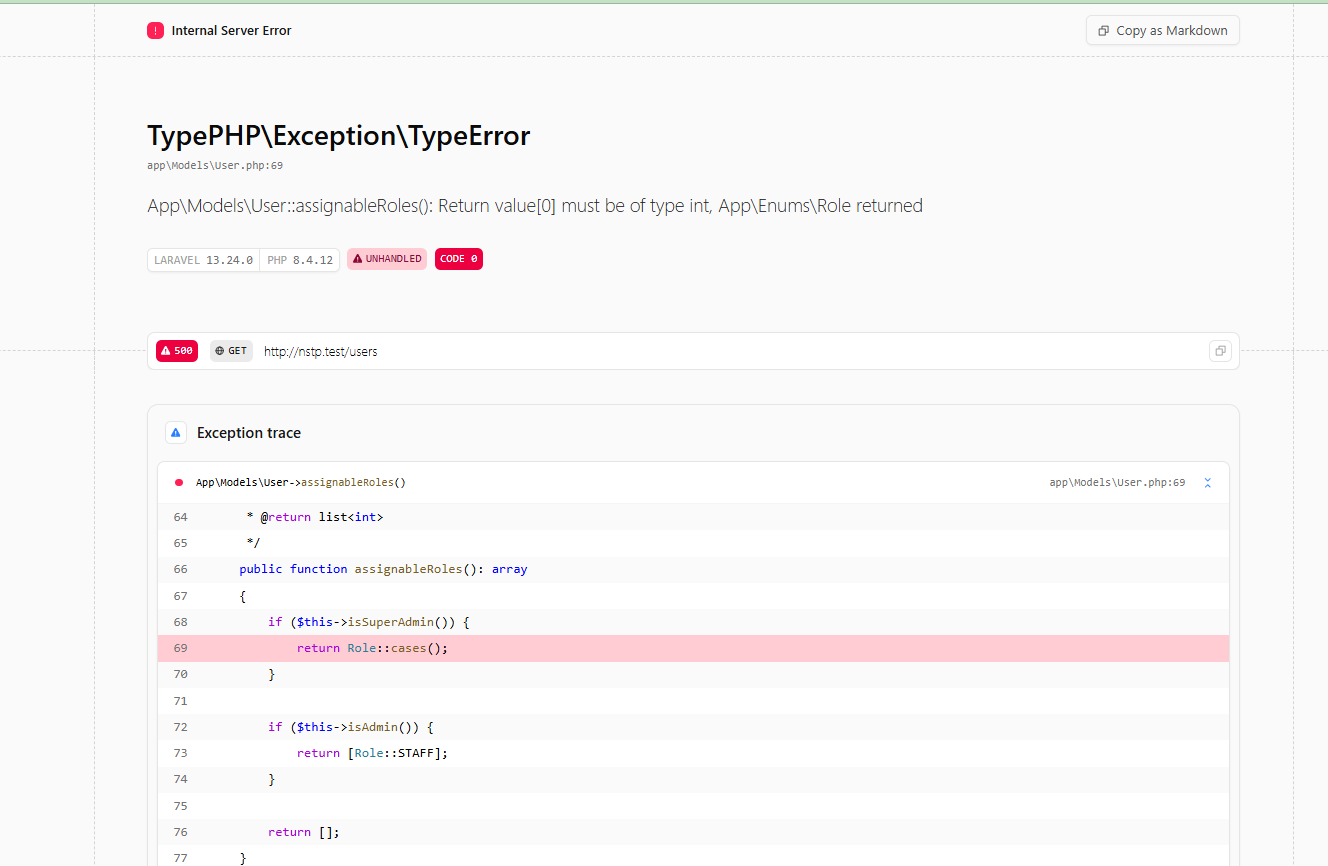Click the CODE 0 badge

459,259
